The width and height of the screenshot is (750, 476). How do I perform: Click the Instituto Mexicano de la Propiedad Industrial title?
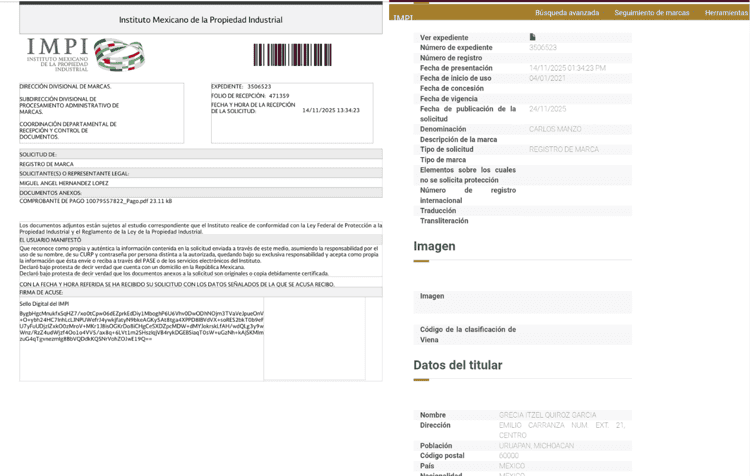click(200, 19)
